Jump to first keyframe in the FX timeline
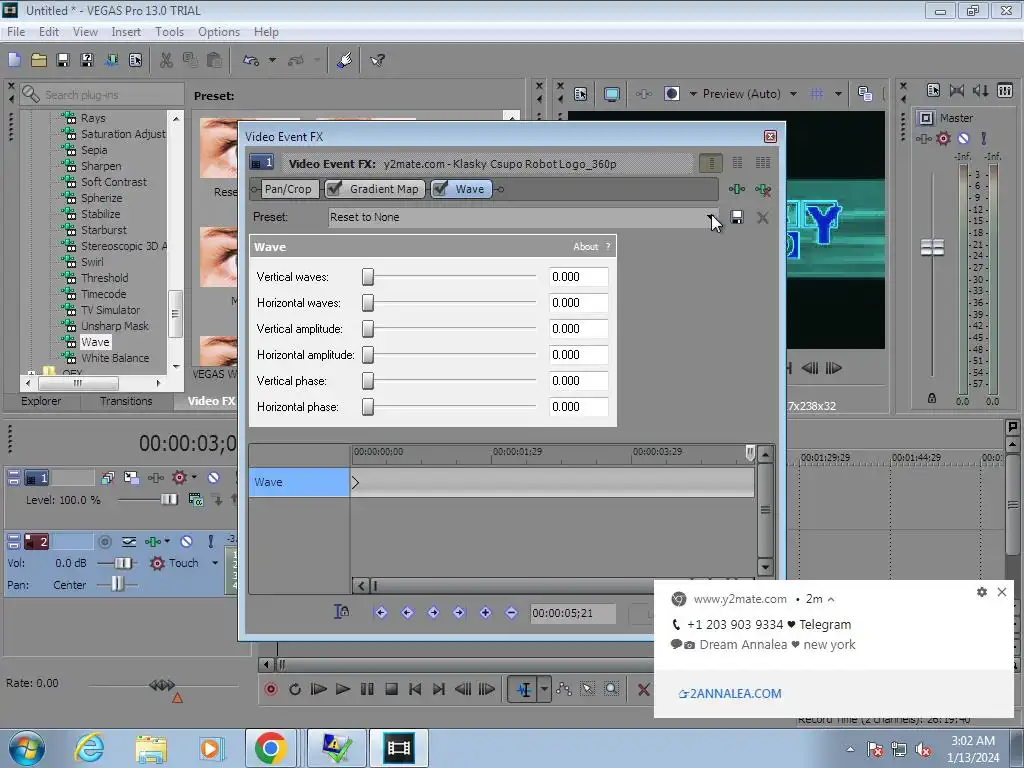1024x768 pixels. pyautogui.click(x=381, y=613)
